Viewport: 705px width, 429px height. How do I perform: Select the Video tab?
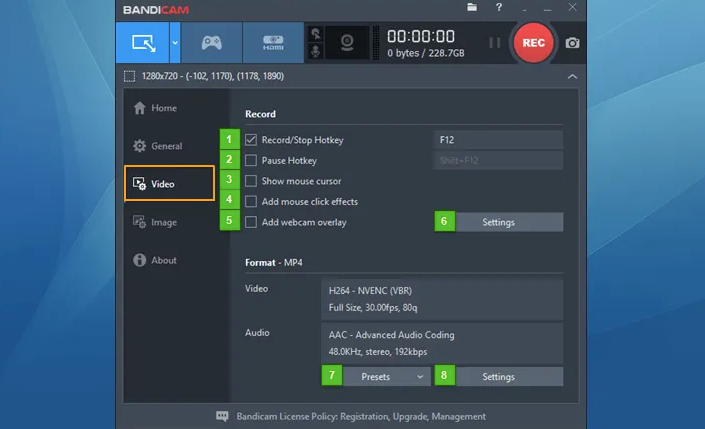coord(170,183)
